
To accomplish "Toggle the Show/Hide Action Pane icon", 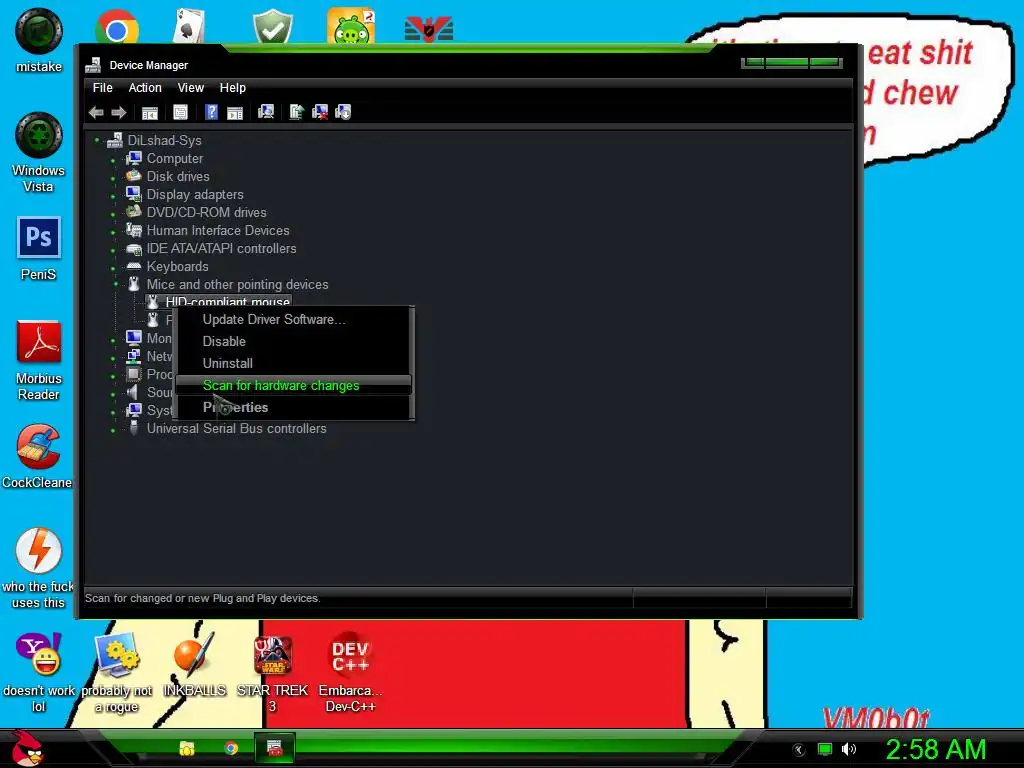I will click(x=234, y=112).
